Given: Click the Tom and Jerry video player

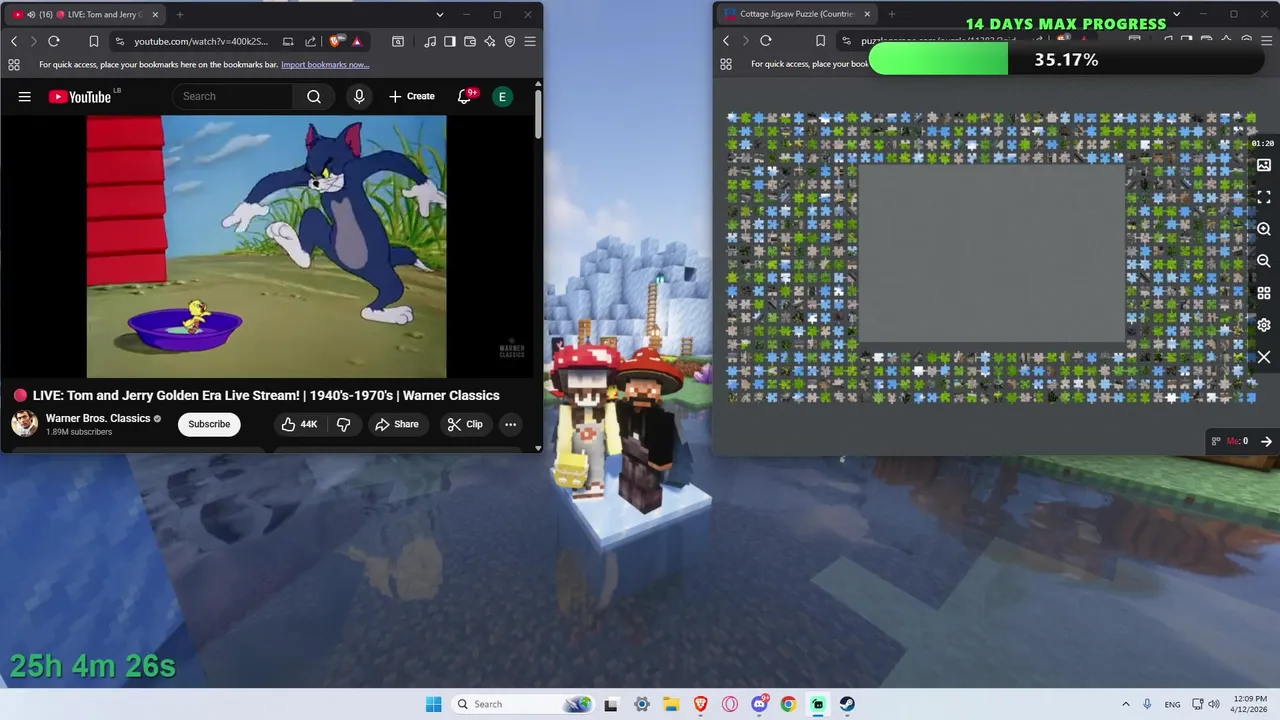Looking at the screenshot, I should [267, 247].
